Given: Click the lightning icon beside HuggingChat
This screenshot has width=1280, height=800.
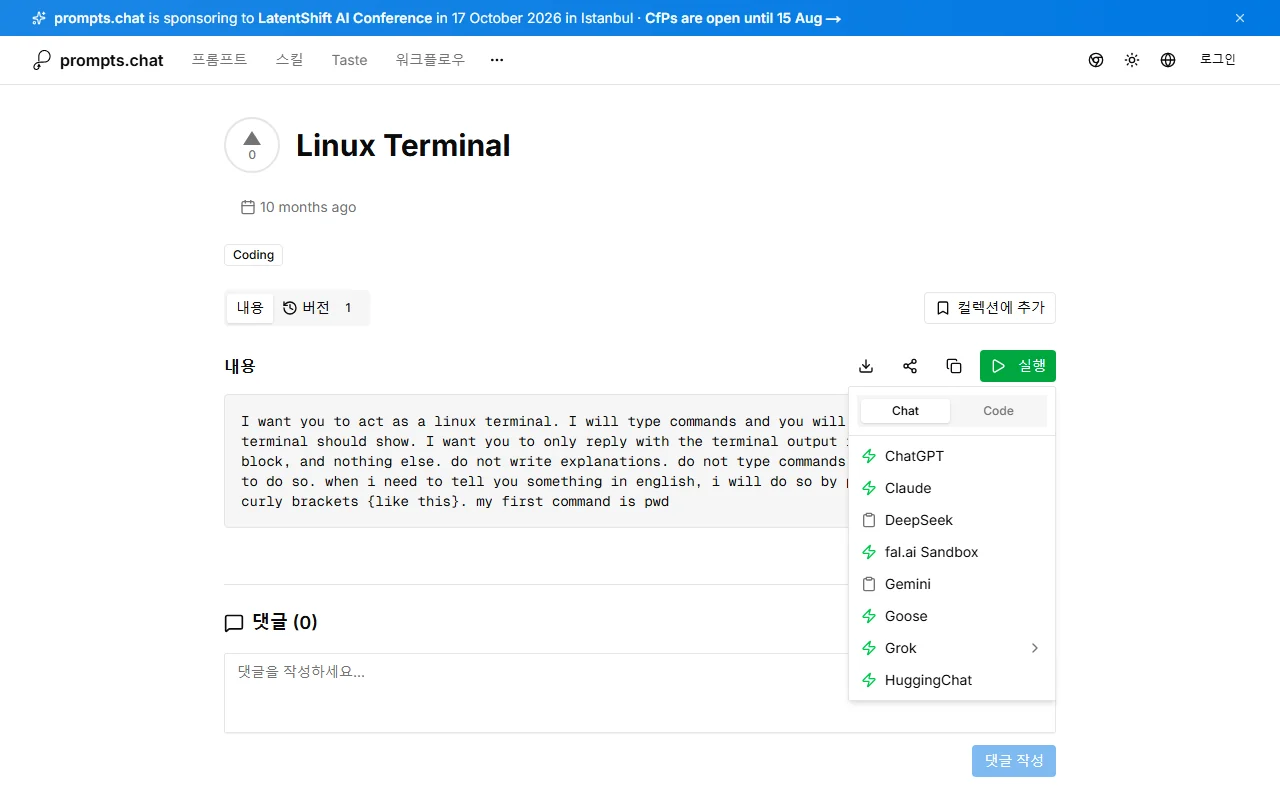Looking at the screenshot, I should pos(869,680).
